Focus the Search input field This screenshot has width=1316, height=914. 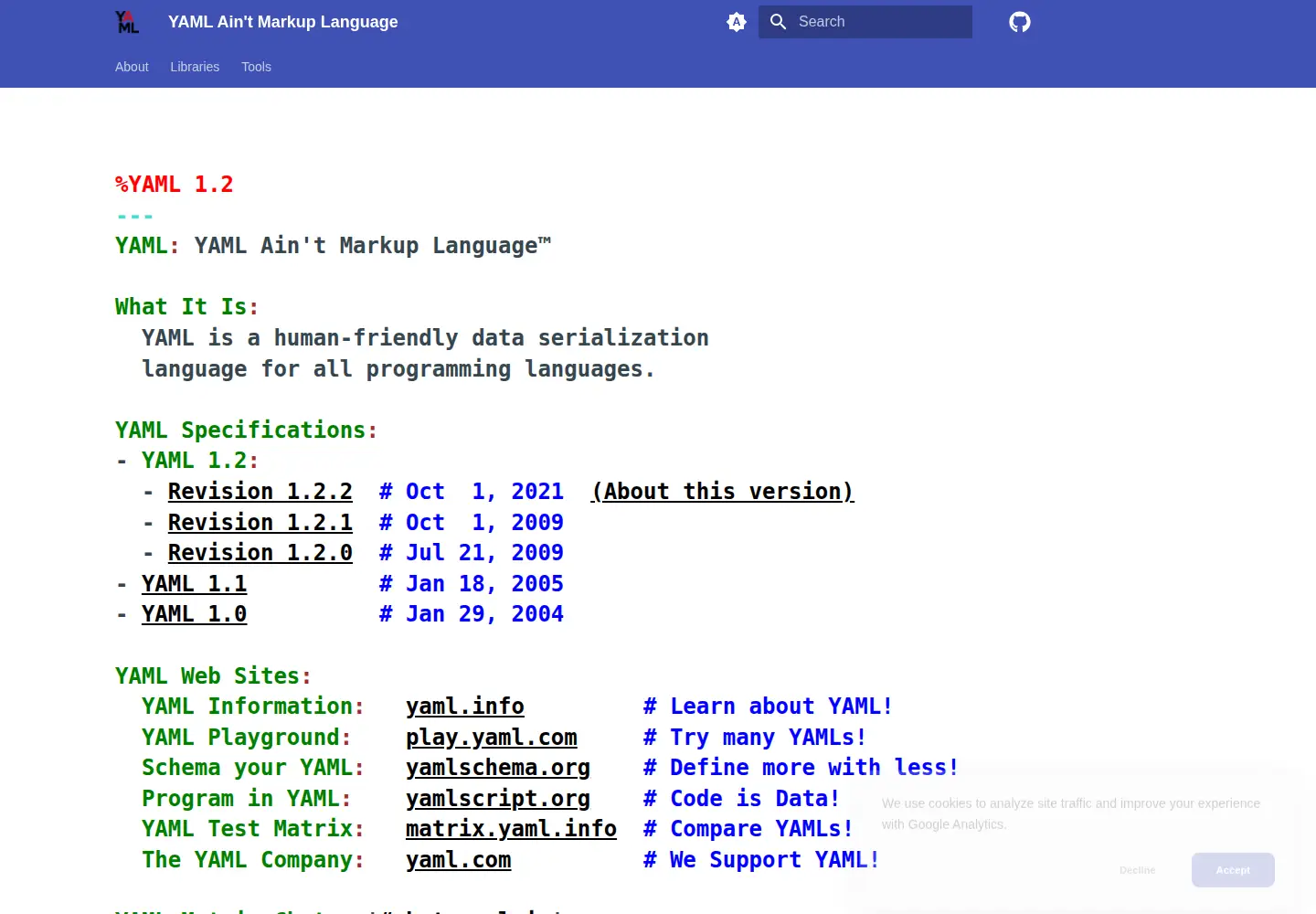pyautogui.click(x=865, y=22)
